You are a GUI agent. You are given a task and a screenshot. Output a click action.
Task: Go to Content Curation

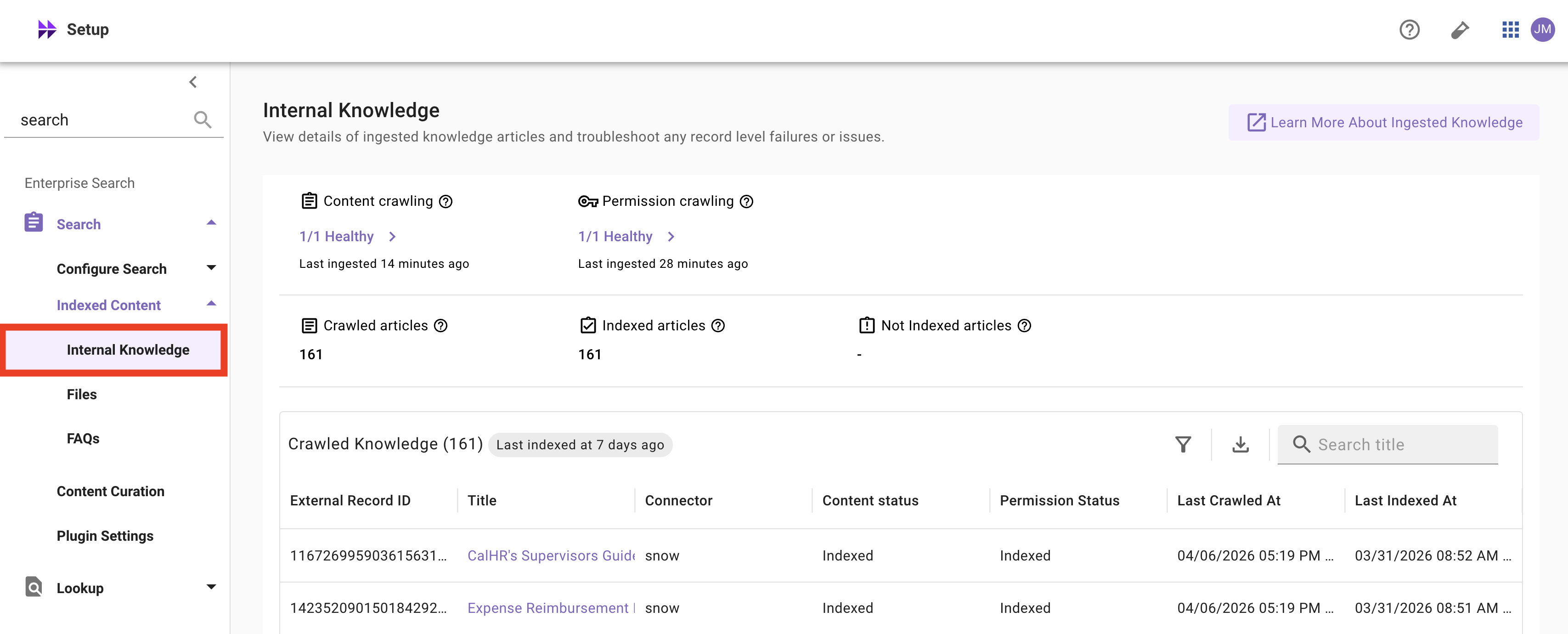(110, 492)
